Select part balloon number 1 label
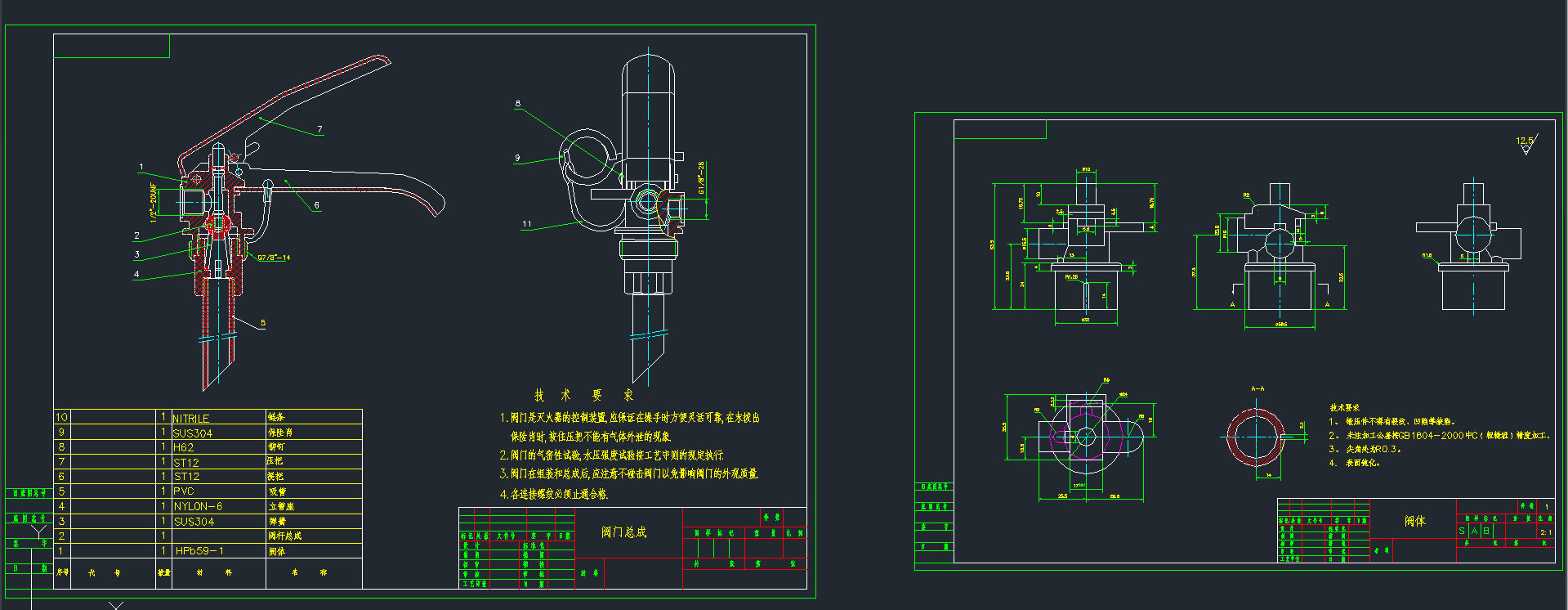This screenshot has height=610, width=1568. (x=141, y=167)
